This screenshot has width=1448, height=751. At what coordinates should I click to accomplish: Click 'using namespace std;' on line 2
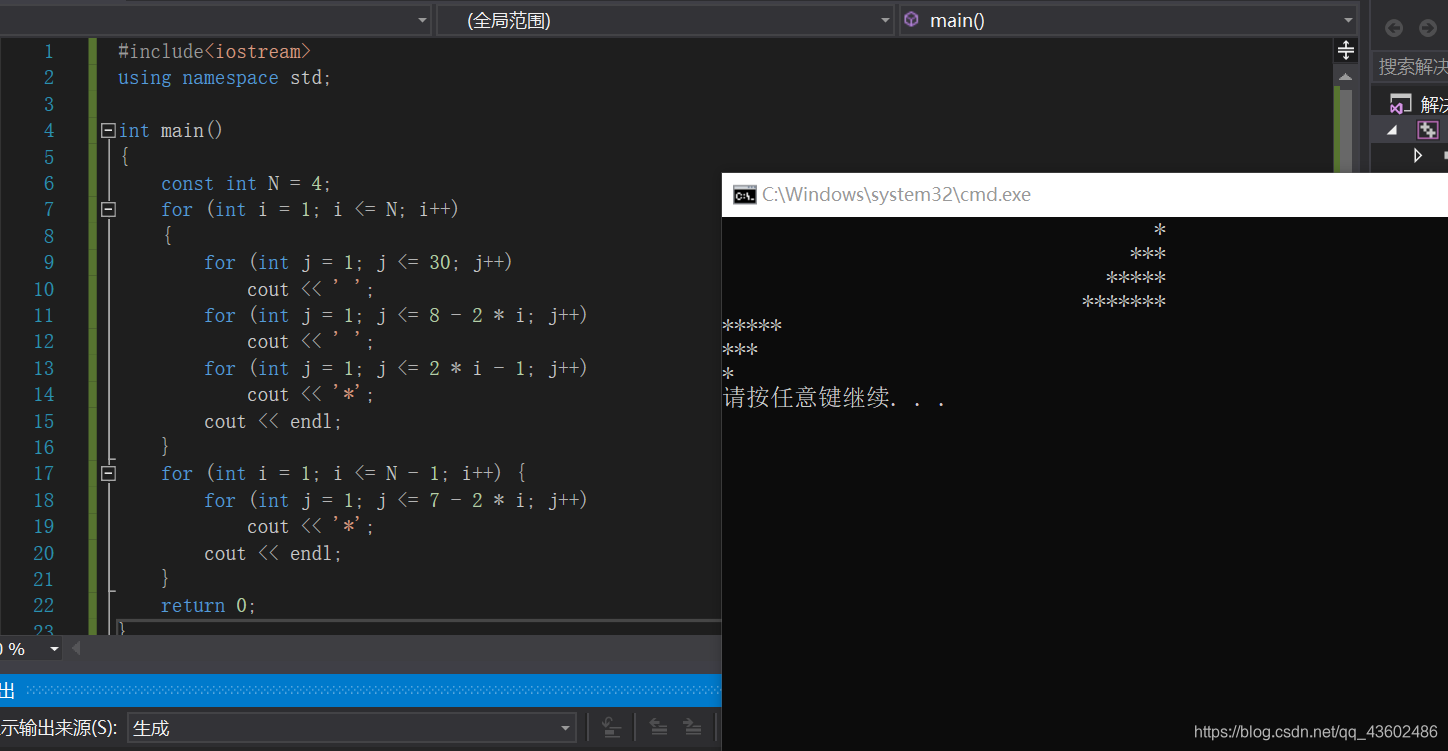coord(224,77)
